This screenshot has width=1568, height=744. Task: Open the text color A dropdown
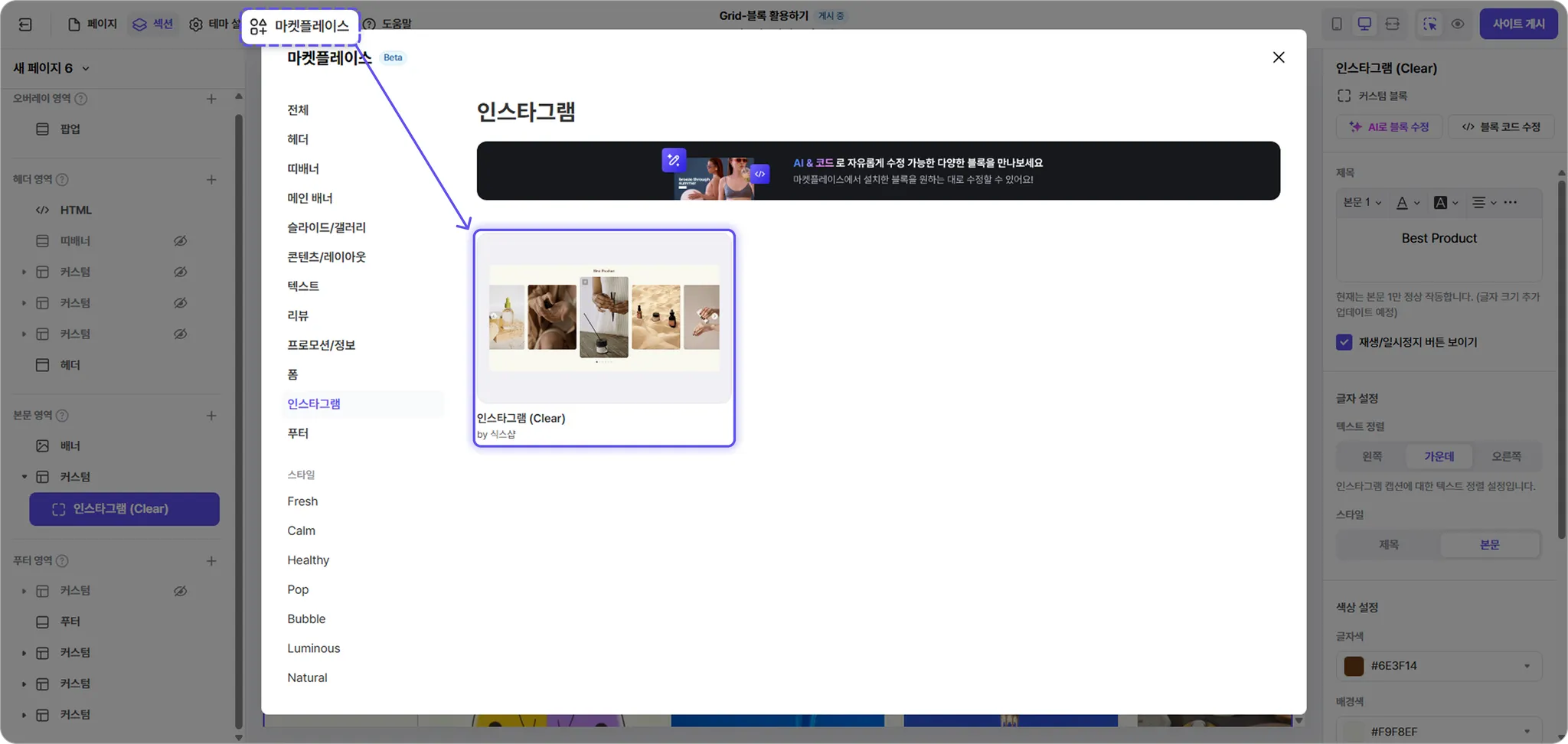(x=1408, y=203)
